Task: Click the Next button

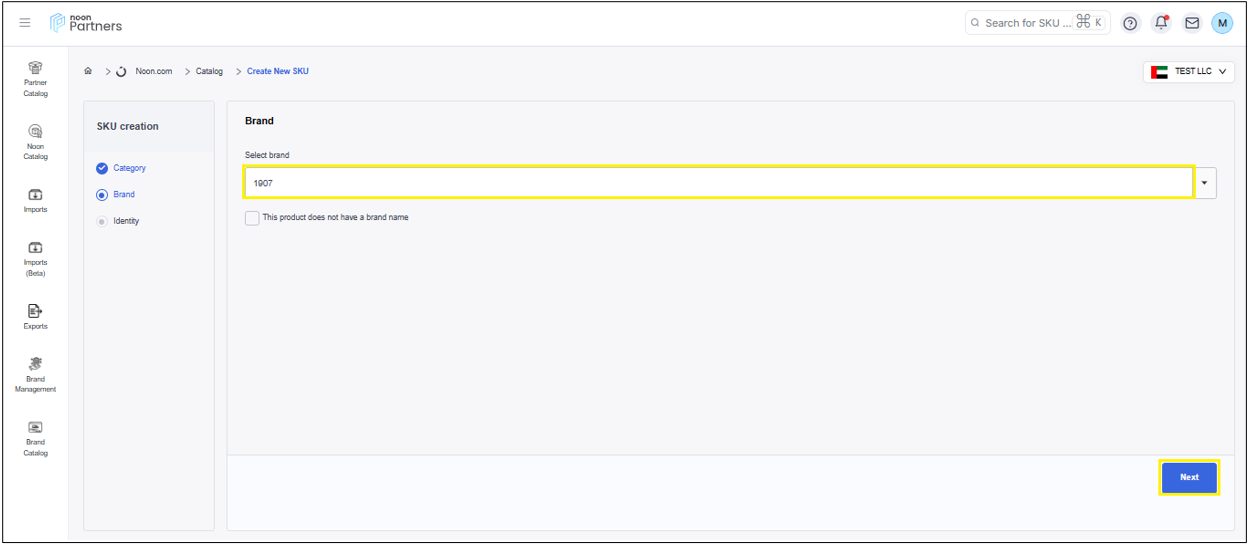Action: (x=1188, y=478)
